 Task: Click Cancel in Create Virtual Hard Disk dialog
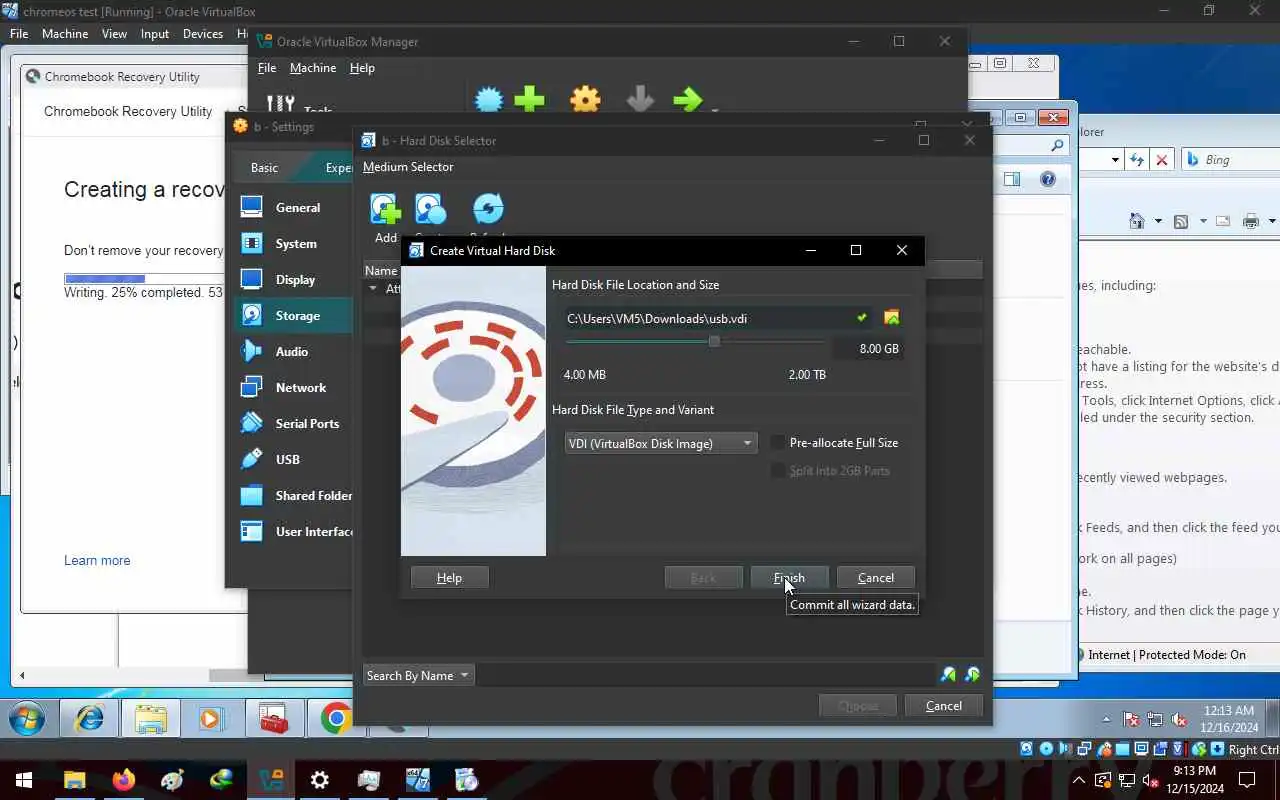(x=876, y=578)
